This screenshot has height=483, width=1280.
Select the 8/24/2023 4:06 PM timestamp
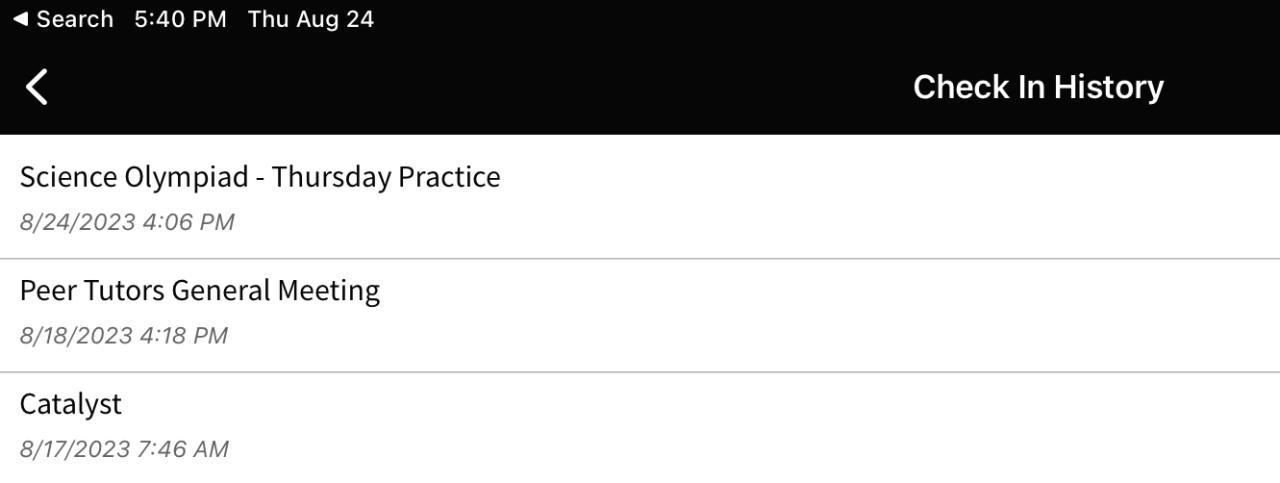point(127,222)
